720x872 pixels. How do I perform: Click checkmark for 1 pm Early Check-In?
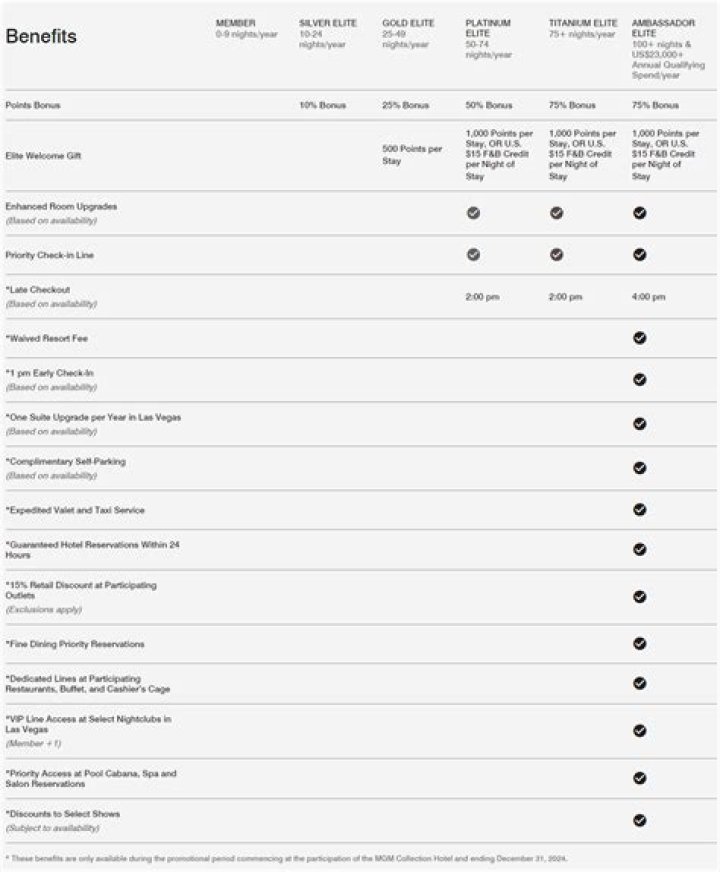pos(640,380)
